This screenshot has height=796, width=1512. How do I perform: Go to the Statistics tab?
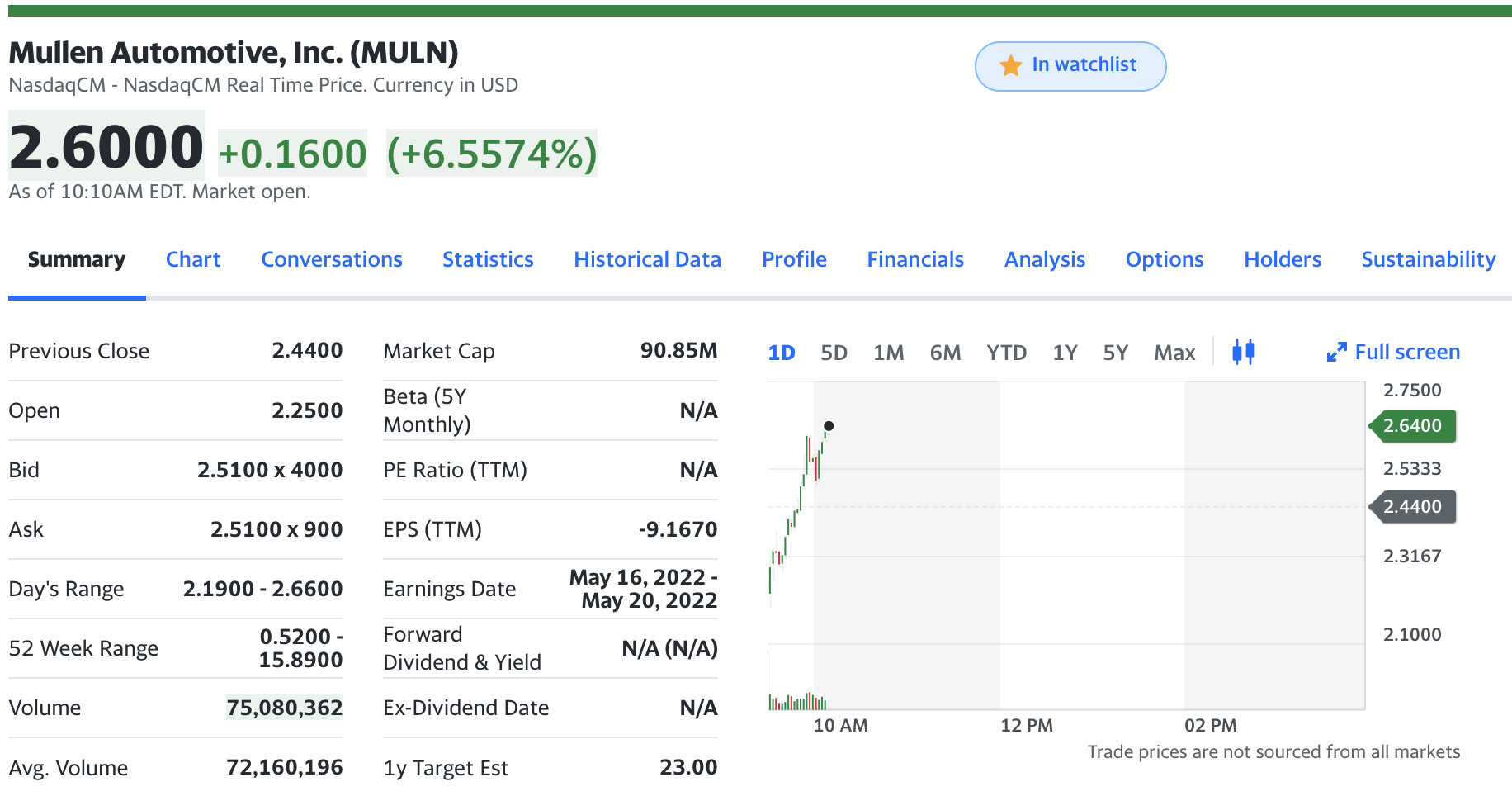(x=488, y=259)
